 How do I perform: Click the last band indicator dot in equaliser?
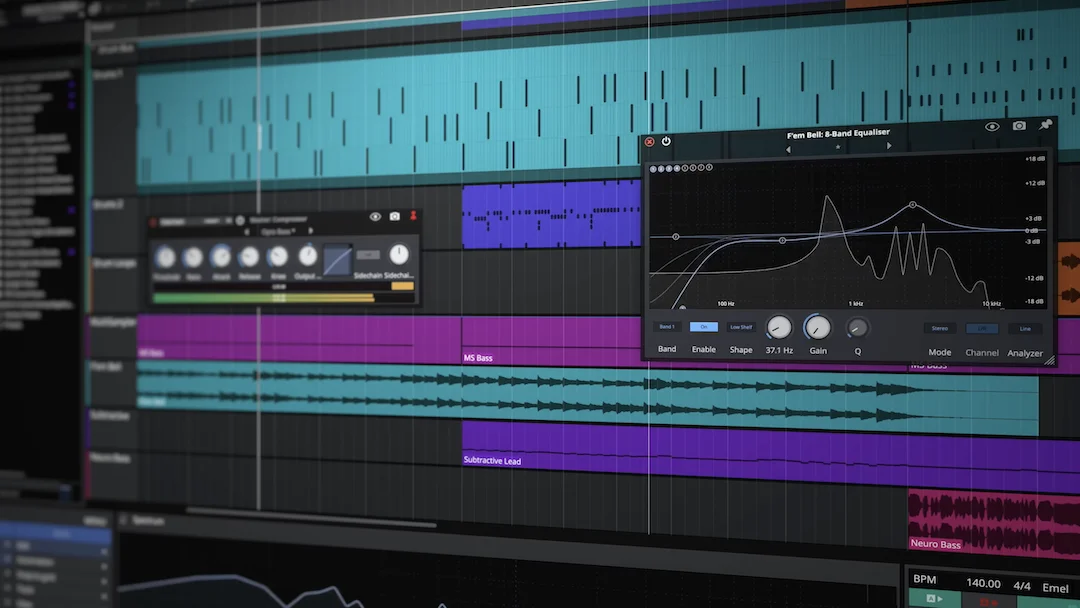(709, 167)
